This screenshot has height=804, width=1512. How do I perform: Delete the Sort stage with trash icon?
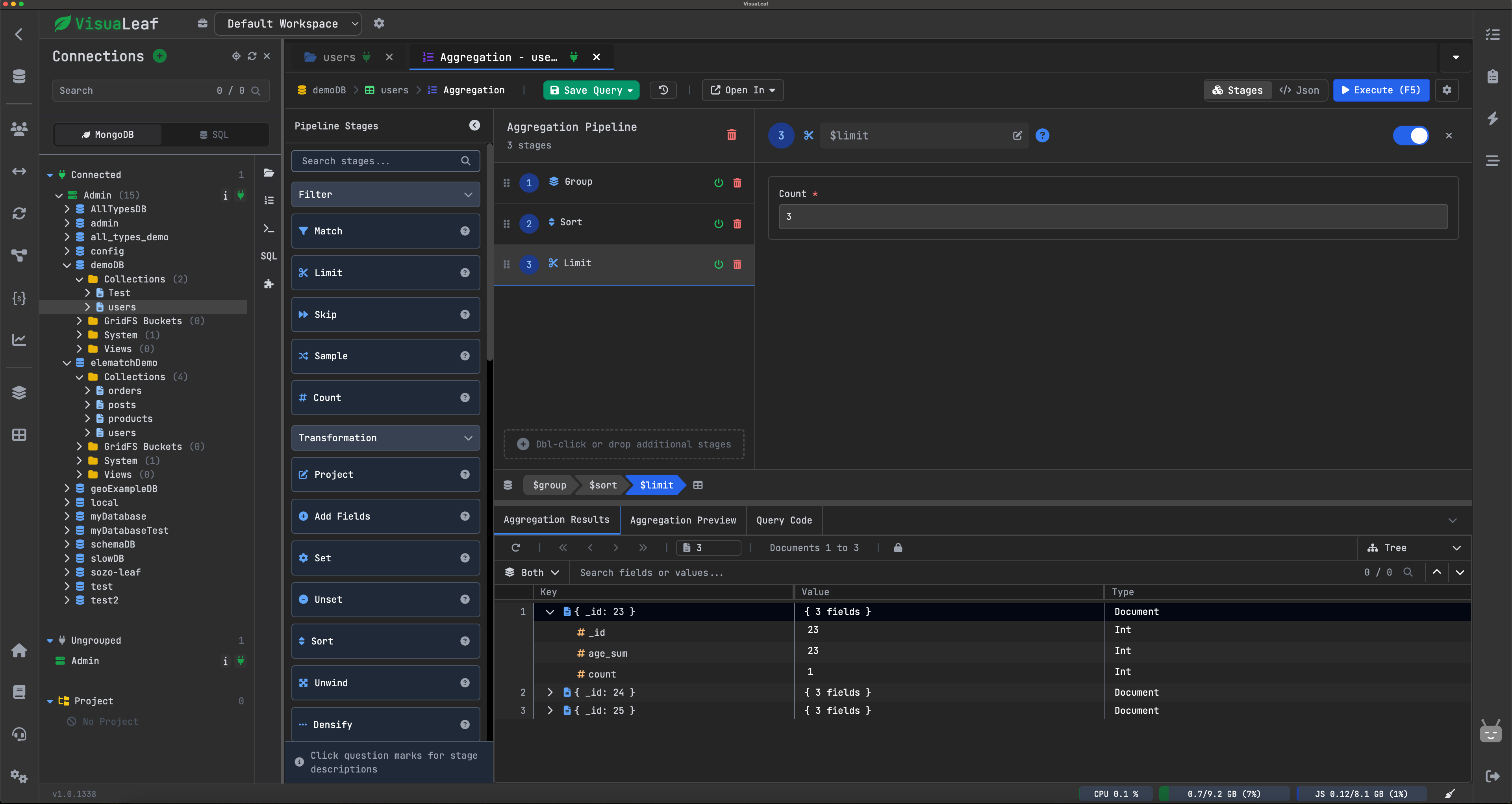coord(737,223)
